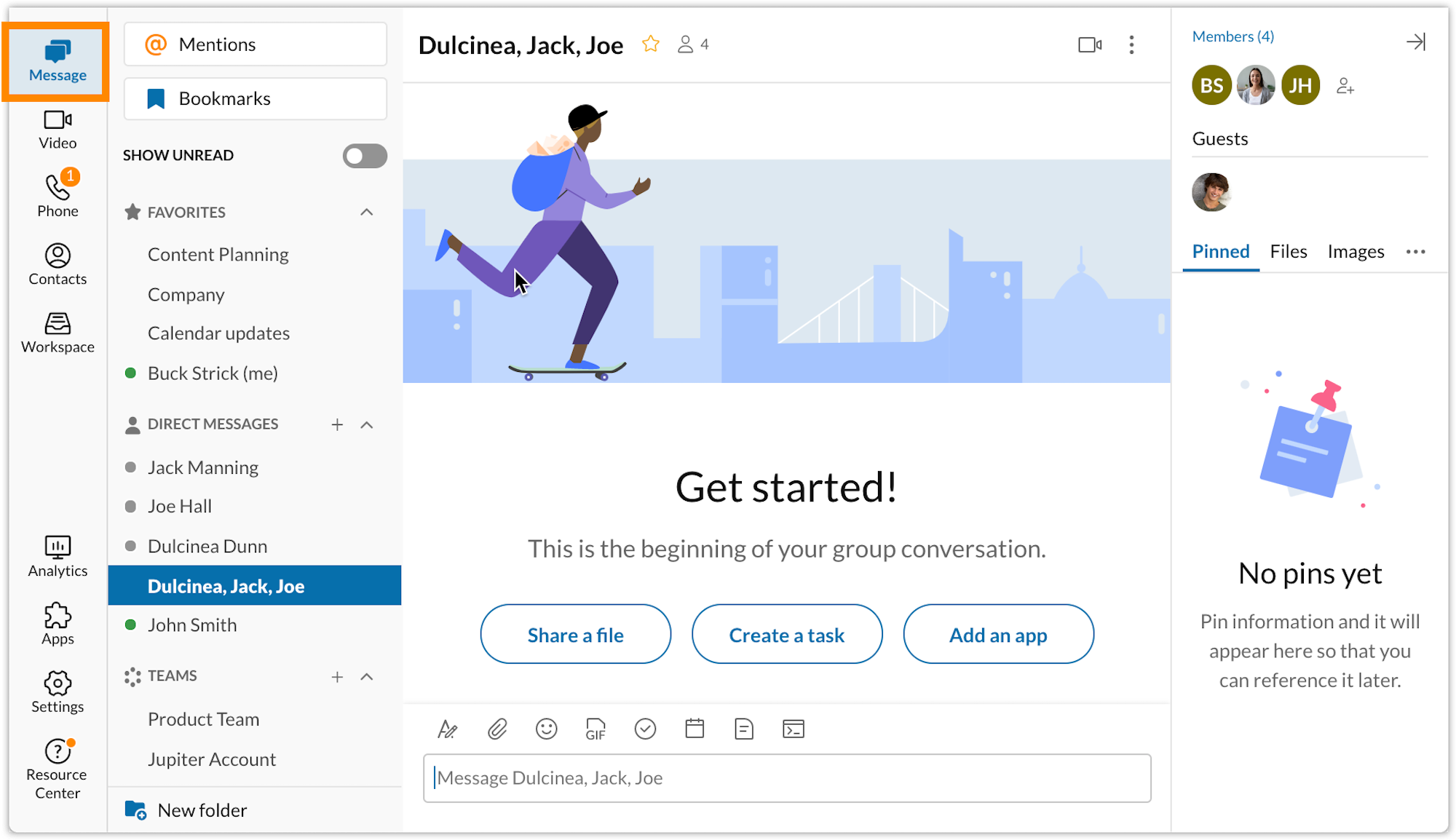Click the text formatting icon in composer
The image size is (1456, 840).
click(447, 729)
